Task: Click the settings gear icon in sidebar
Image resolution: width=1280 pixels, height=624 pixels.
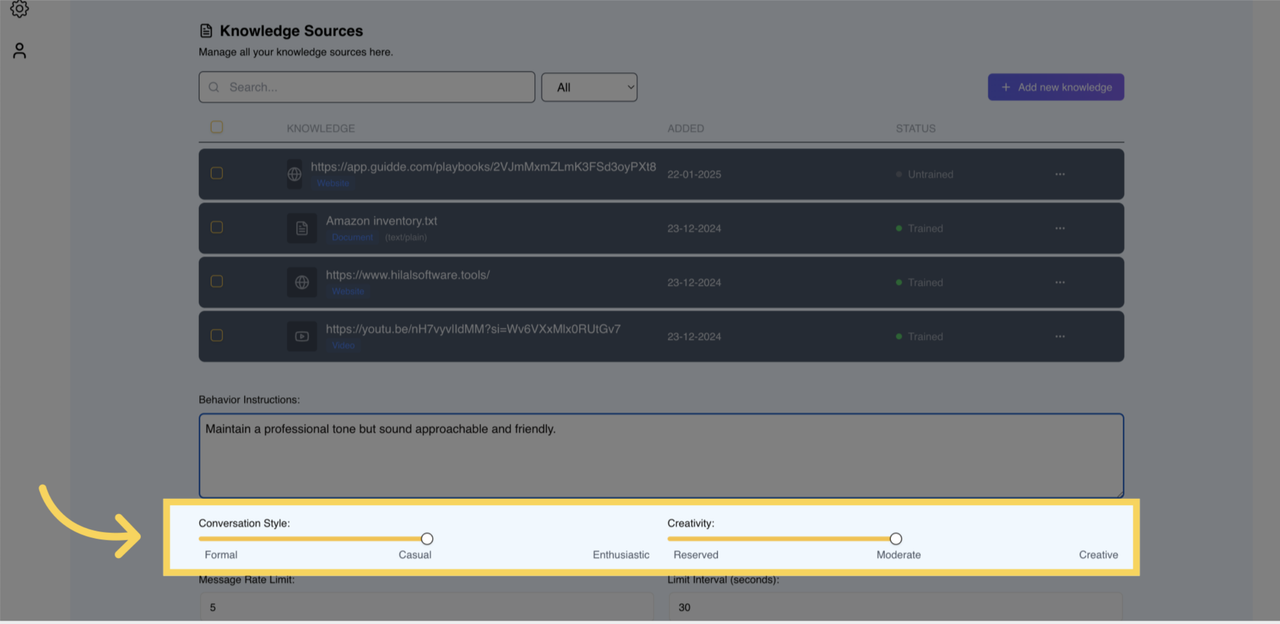Action: click(19, 9)
